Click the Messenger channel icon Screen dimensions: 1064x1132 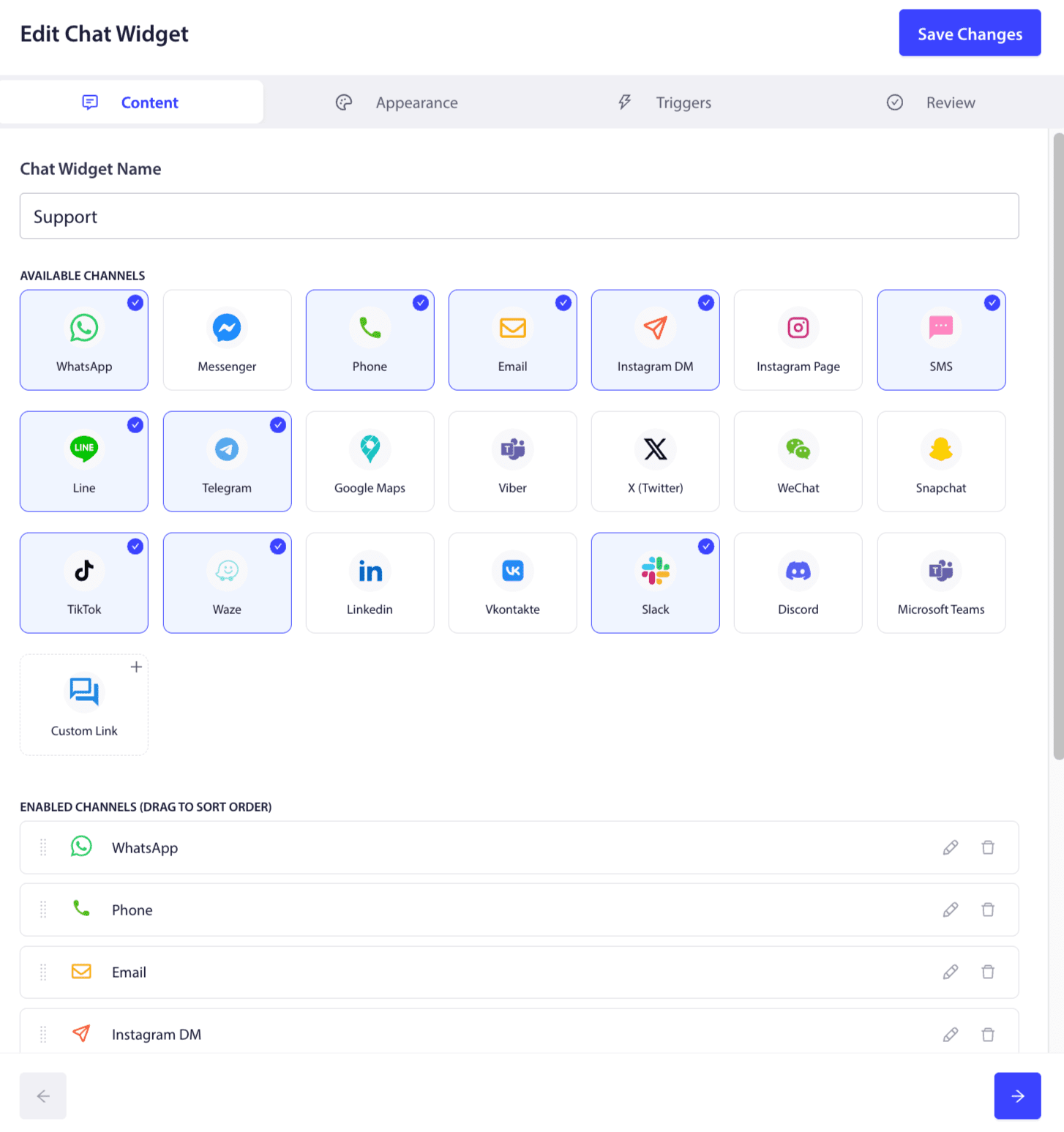227,340
